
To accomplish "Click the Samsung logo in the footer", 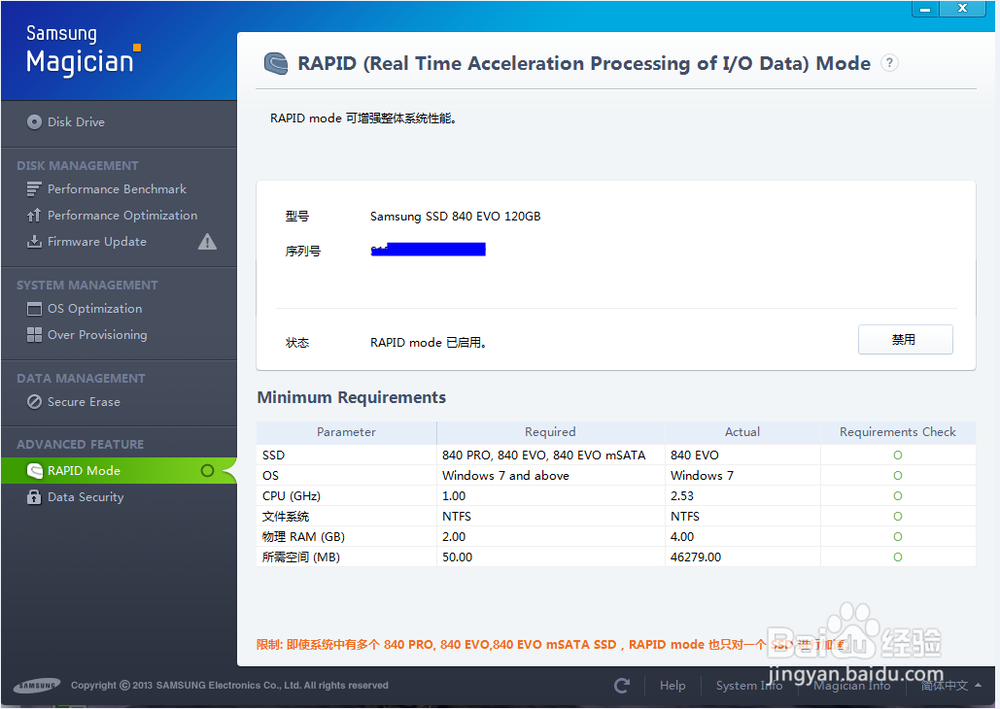I will [36, 685].
